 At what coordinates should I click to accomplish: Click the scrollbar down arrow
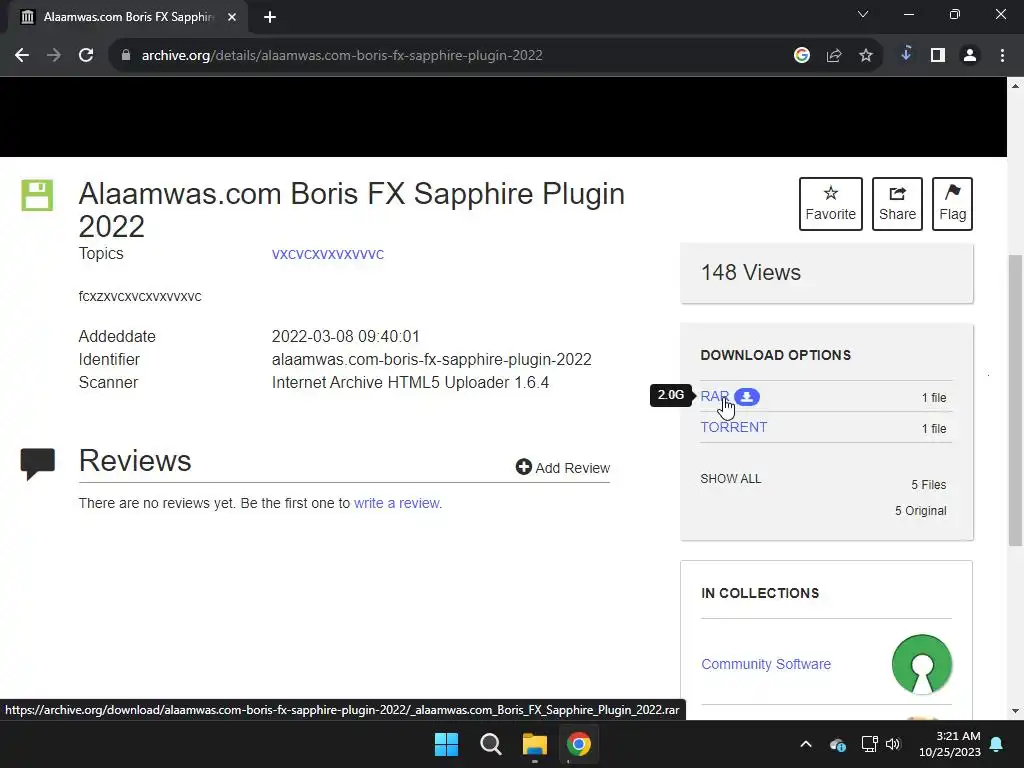(x=1015, y=711)
